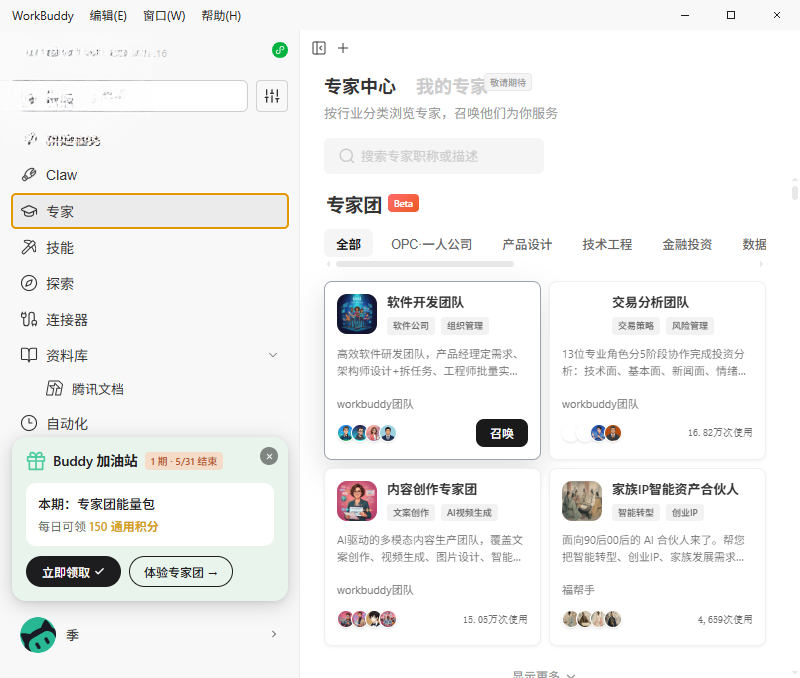Close the Buddy 加油站 promo card
Screen dimensions: 800x678
coord(269,456)
